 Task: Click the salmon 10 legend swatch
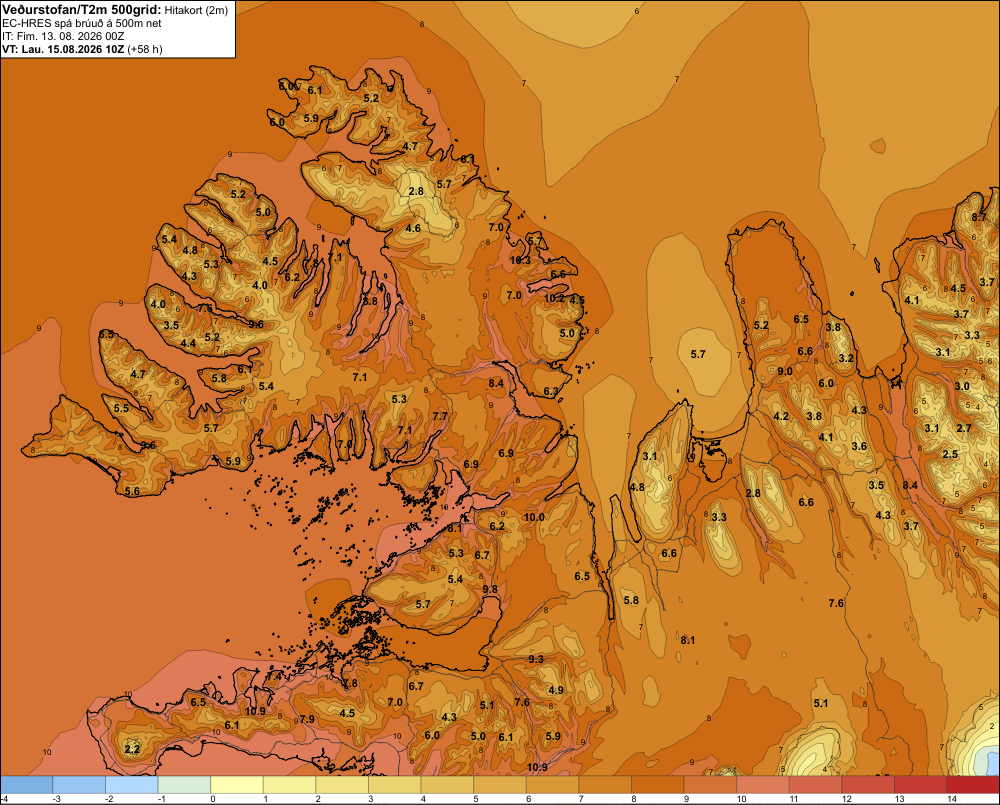pos(763,785)
